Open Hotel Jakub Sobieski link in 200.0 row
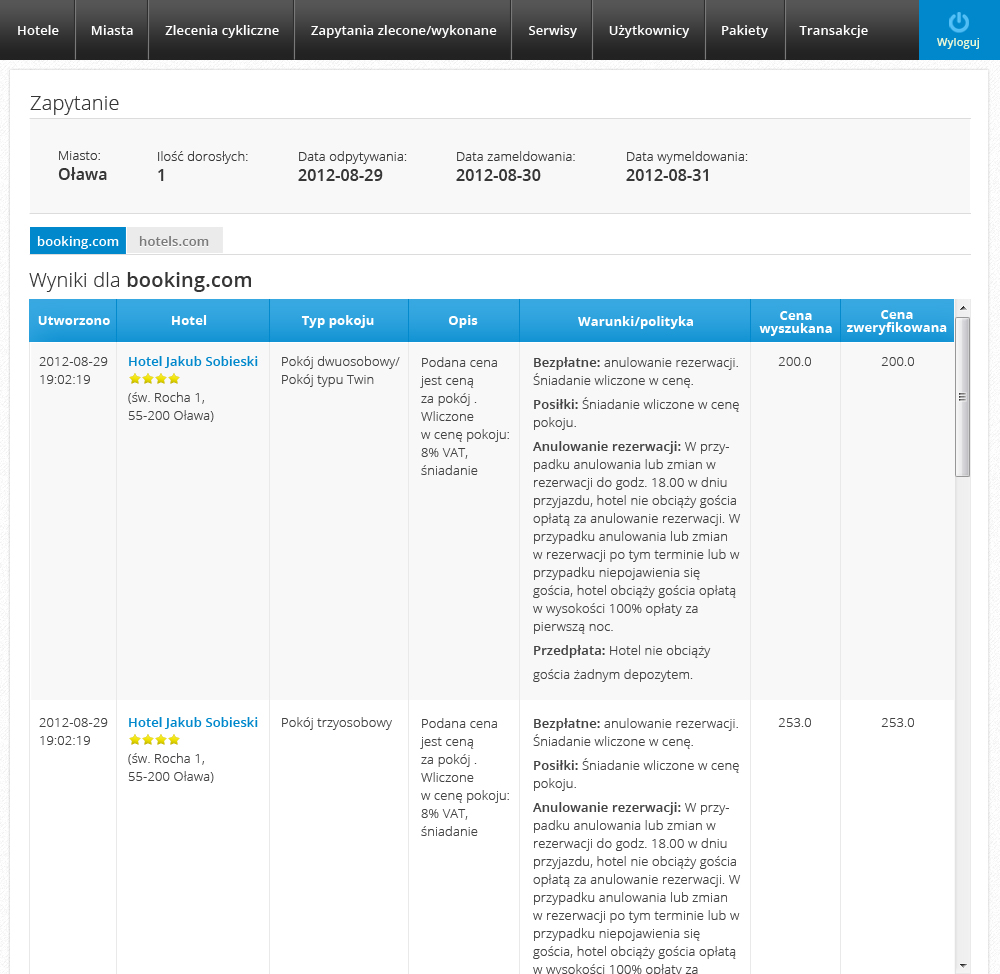Image resolution: width=1000 pixels, height=974 pixels. point(193,361)
